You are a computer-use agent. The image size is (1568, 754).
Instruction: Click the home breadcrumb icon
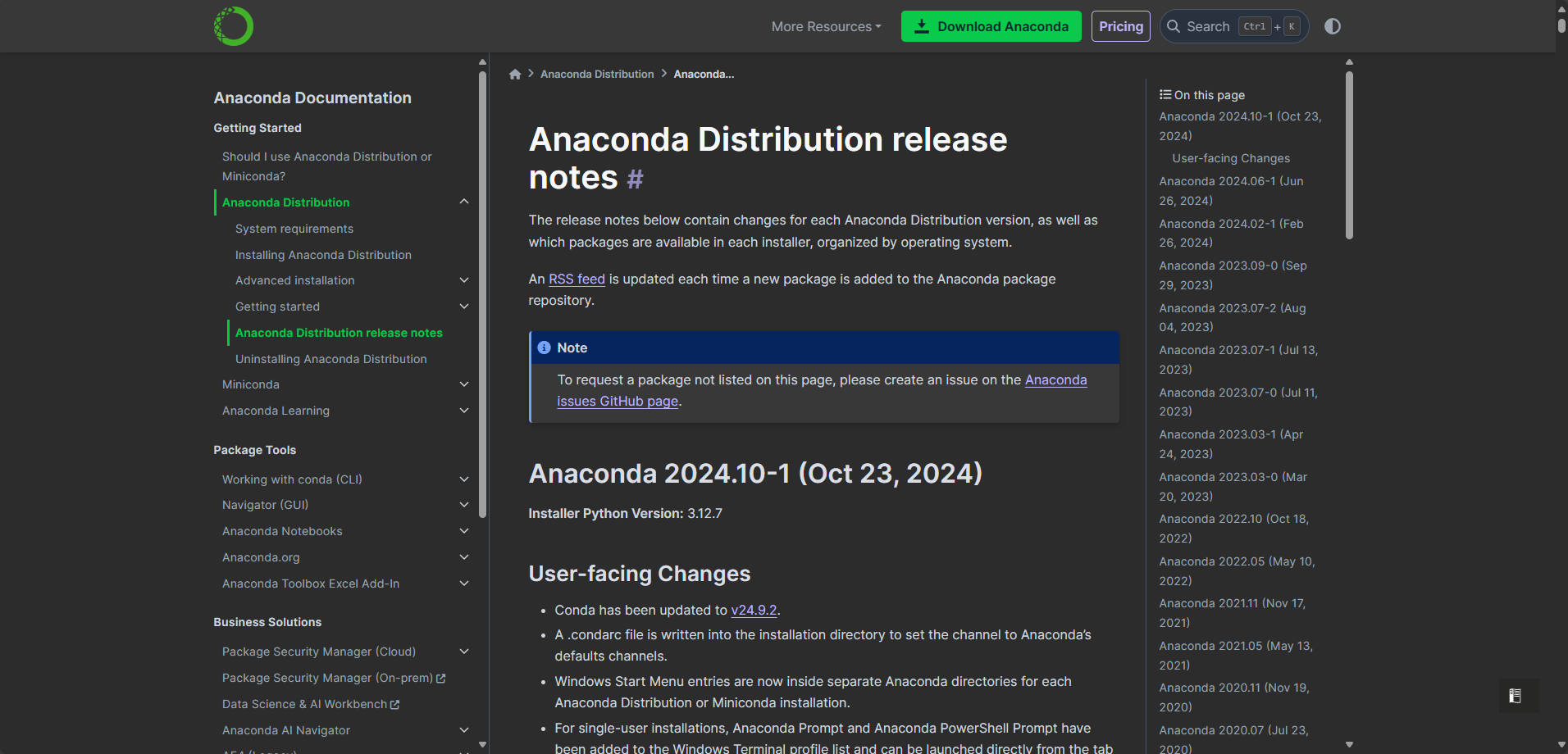(515, 74)
